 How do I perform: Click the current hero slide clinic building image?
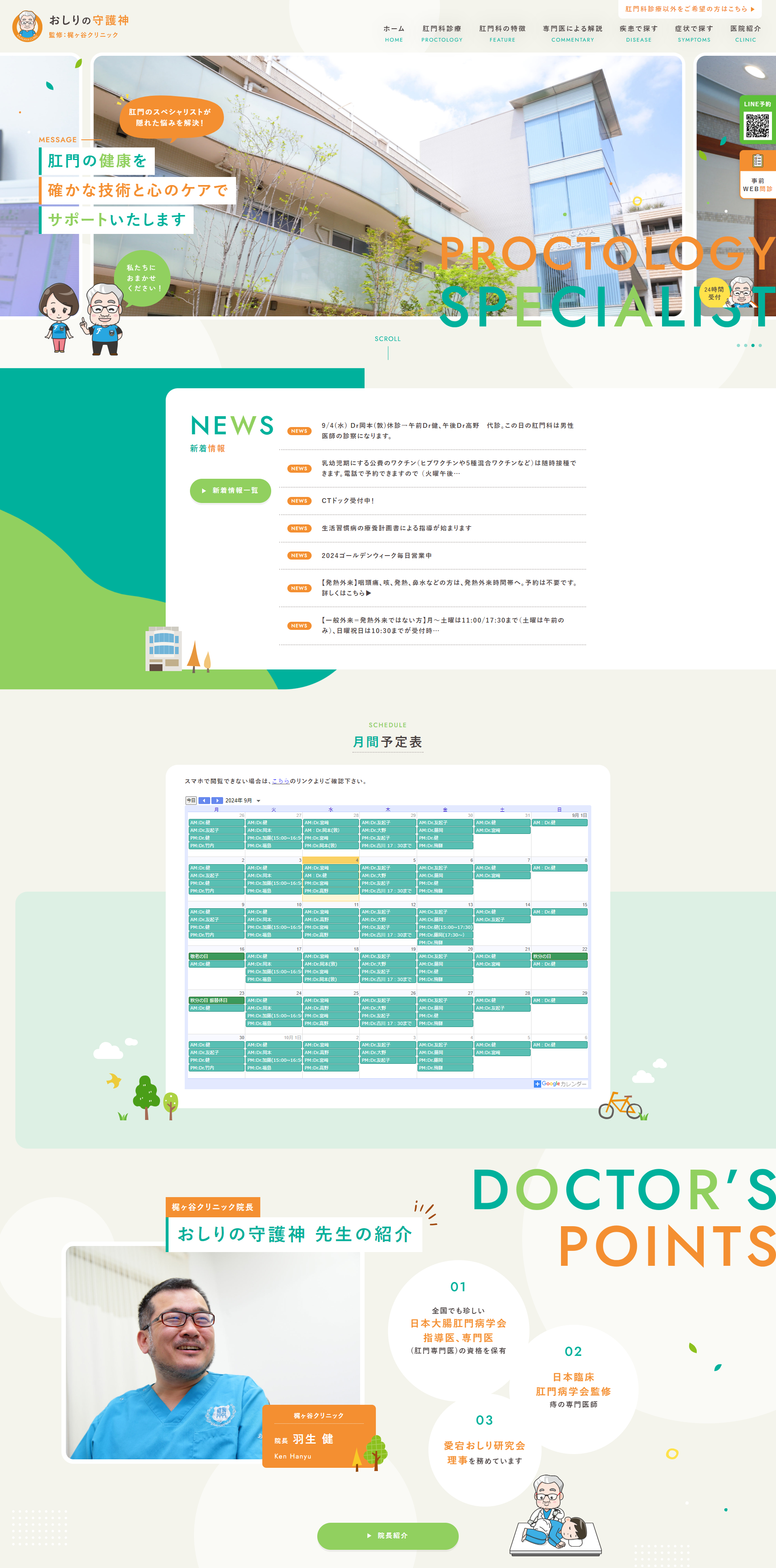[387, 186]
